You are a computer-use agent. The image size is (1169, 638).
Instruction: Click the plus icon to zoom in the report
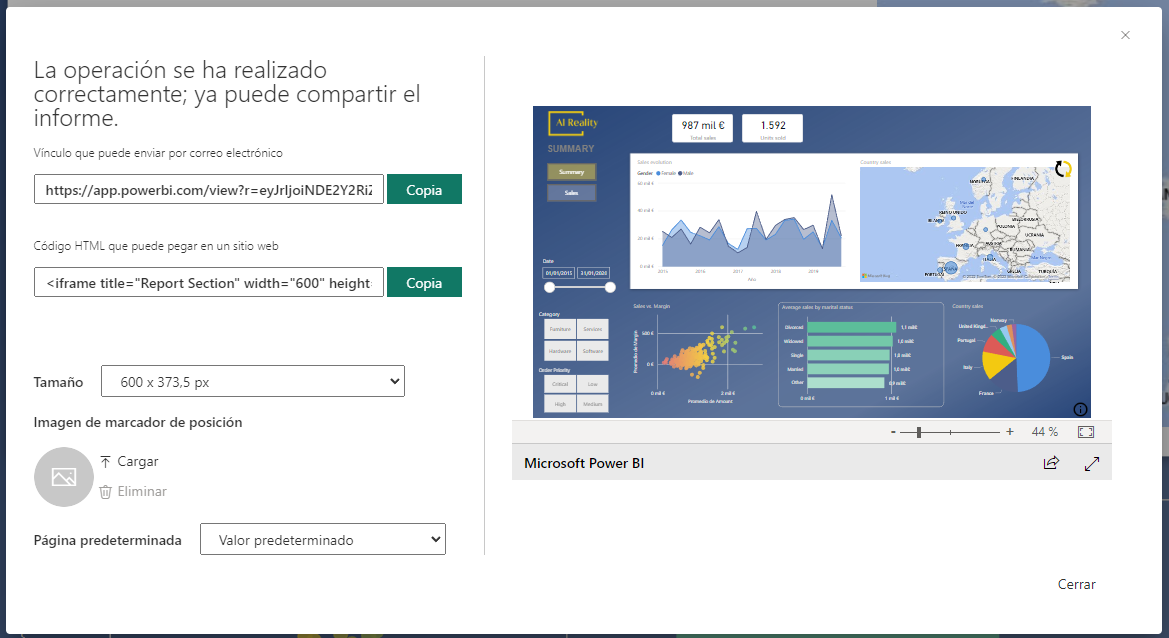(x=1010, y=432)
